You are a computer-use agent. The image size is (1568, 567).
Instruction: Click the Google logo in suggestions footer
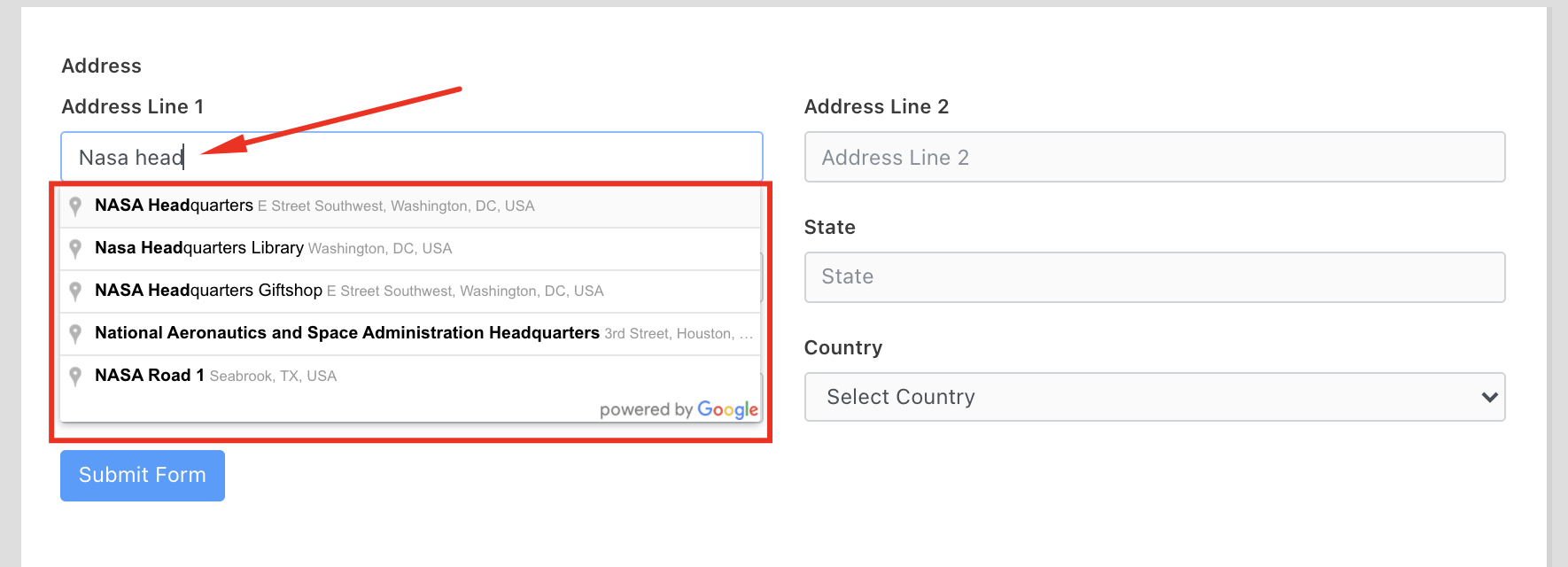click(727, 409)
